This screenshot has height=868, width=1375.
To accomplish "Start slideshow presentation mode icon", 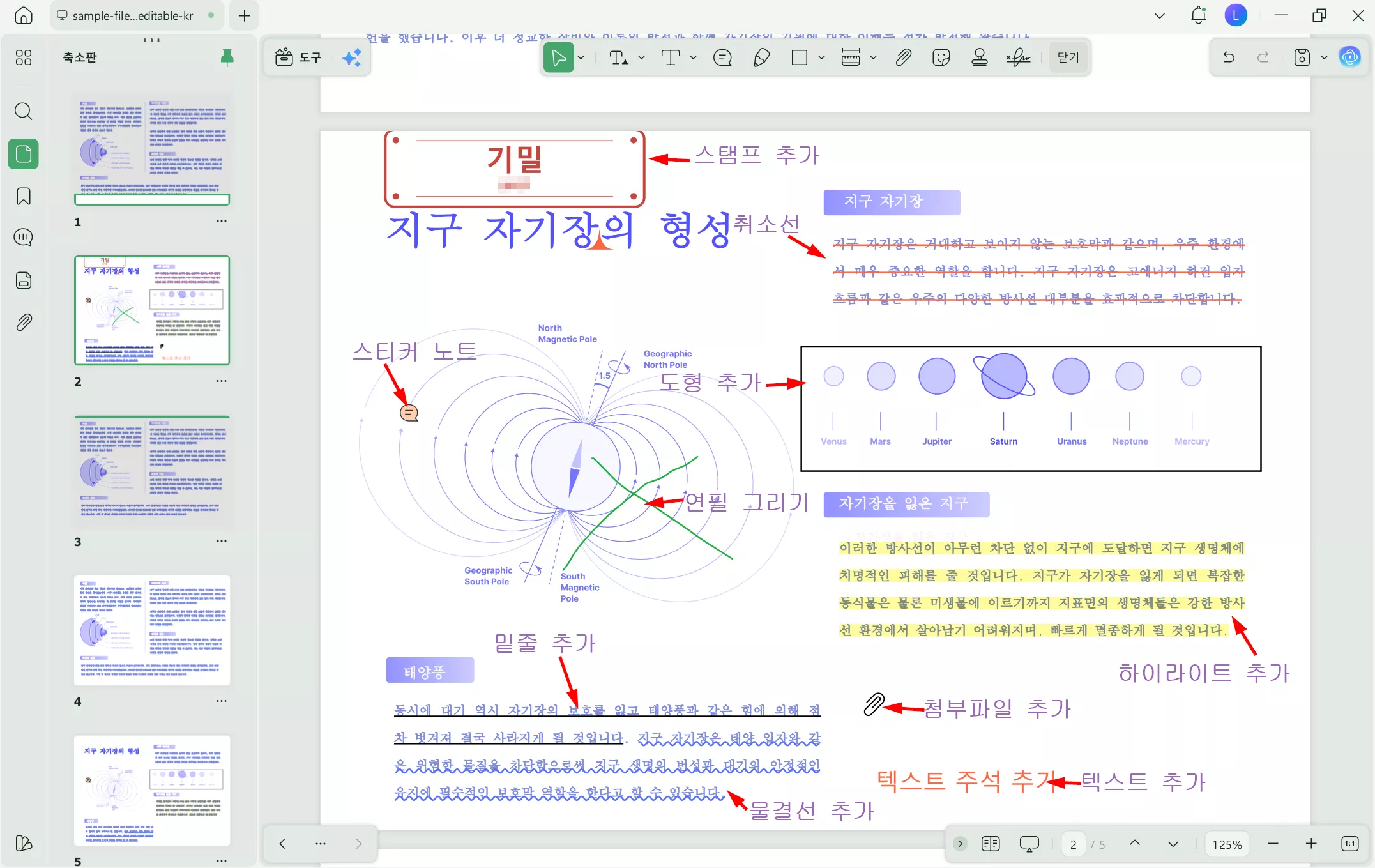I will click(x=1029, y=844).
